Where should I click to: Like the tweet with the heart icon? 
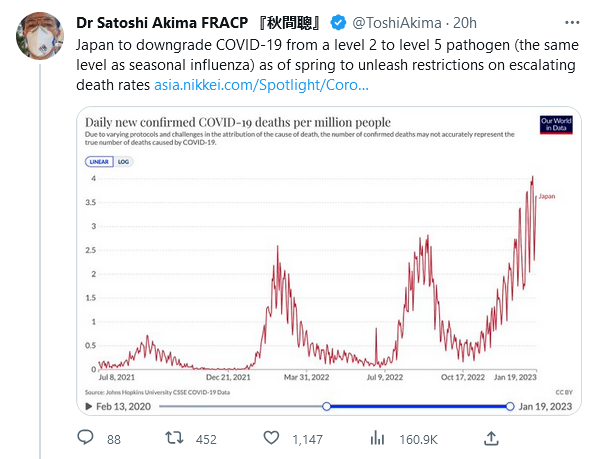[x=271, y=438]
